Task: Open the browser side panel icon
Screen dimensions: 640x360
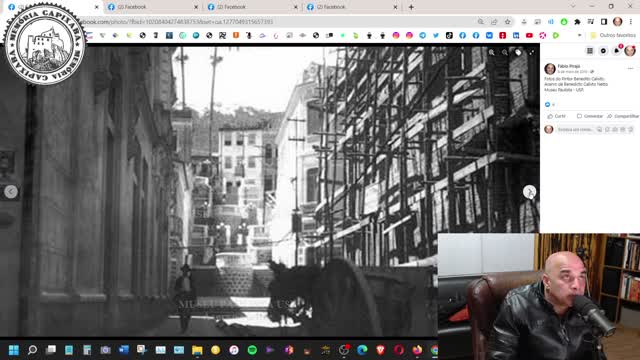Action: pyautogui.click(x=604, y=22)
